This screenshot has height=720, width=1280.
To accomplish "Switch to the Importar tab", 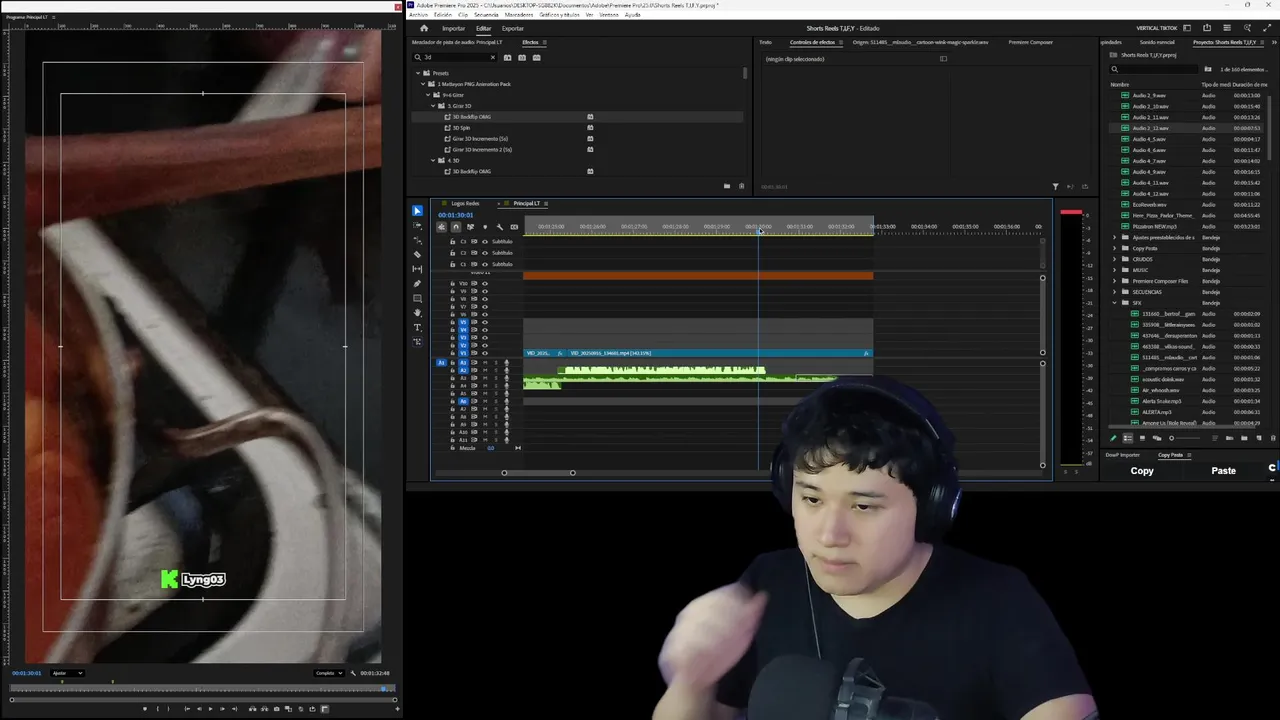I will pyautogui.click(x=453, y=28).
